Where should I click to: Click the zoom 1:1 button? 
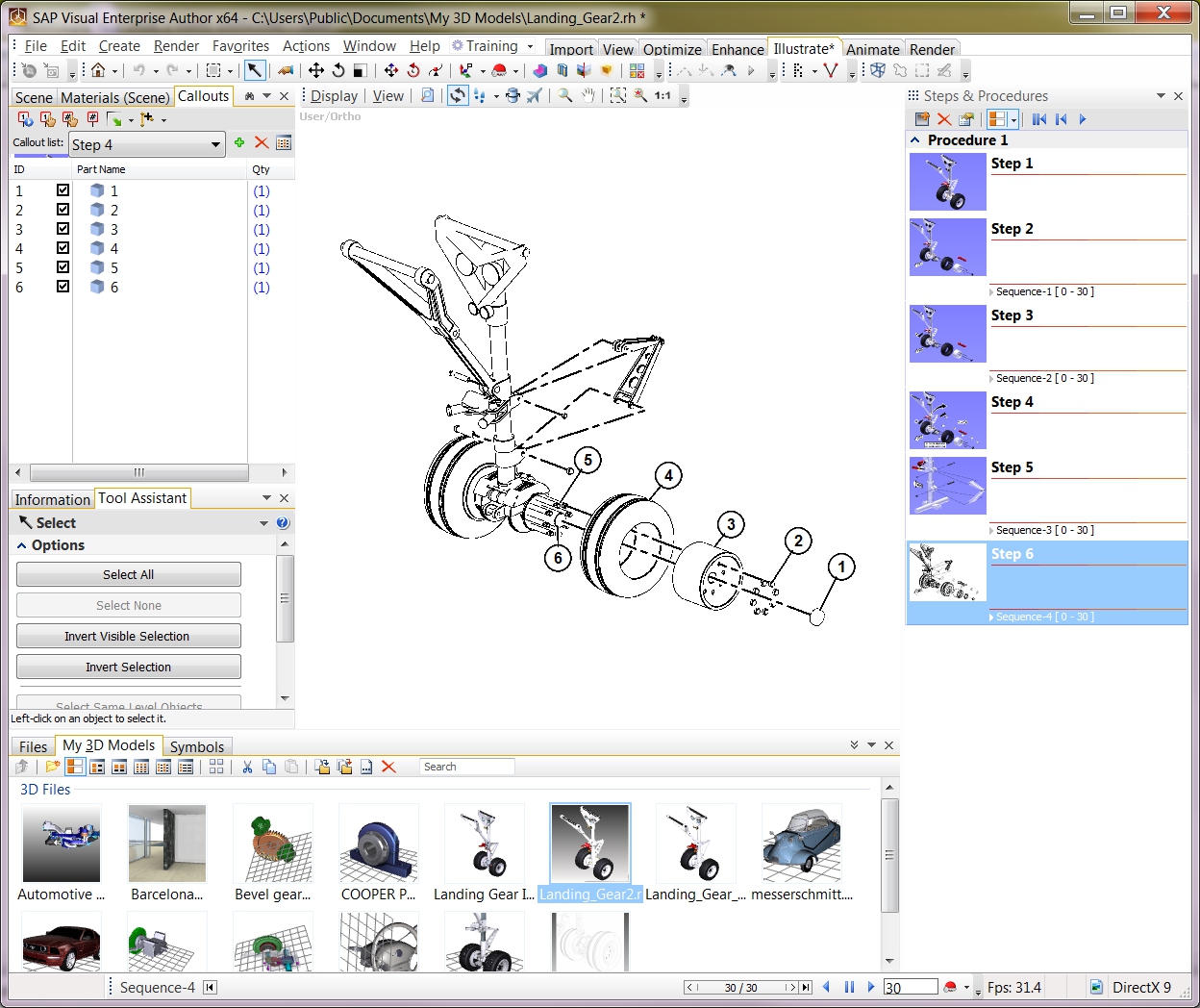[662, 95]
